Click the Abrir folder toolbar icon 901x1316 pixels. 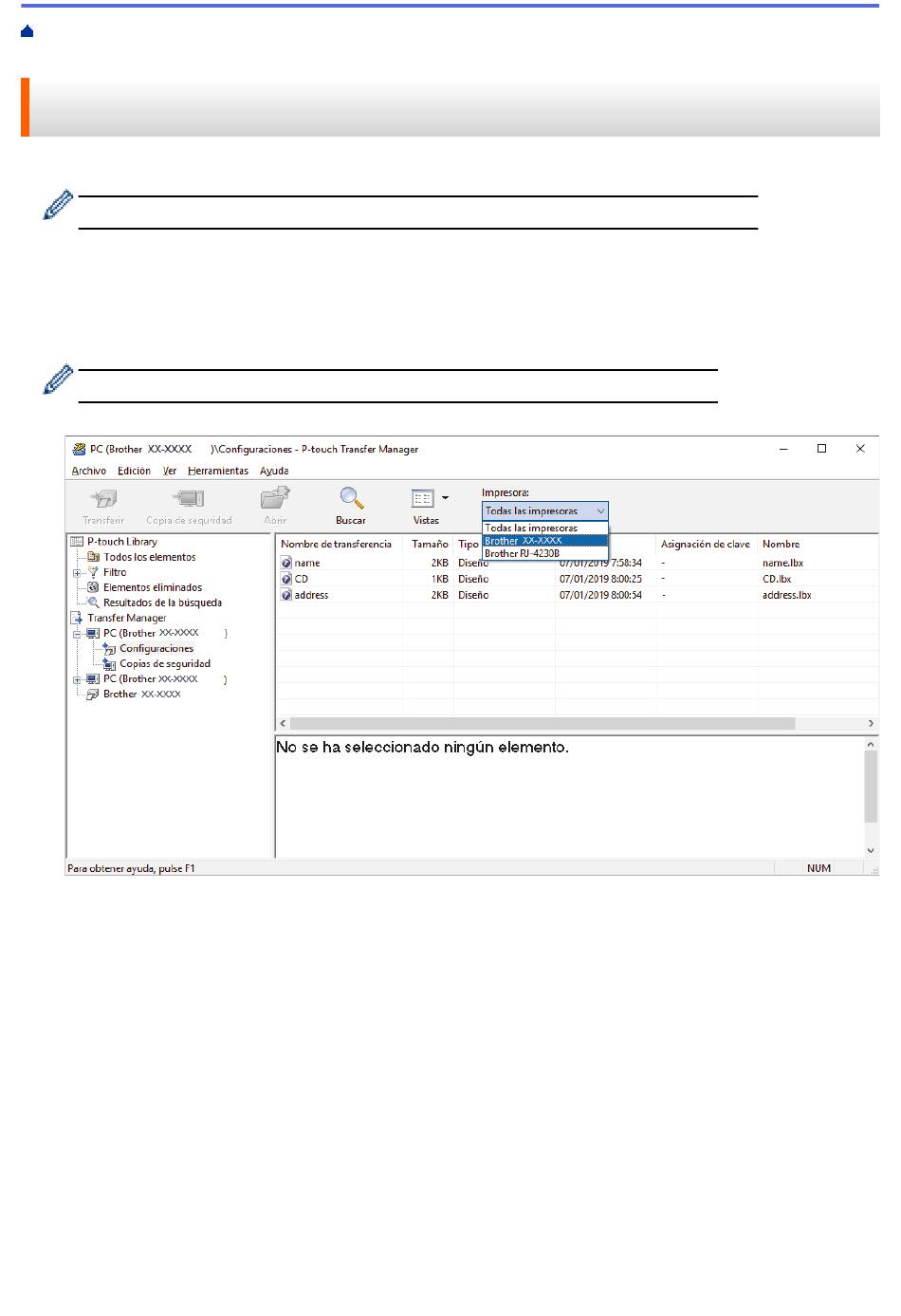(275, 498)
